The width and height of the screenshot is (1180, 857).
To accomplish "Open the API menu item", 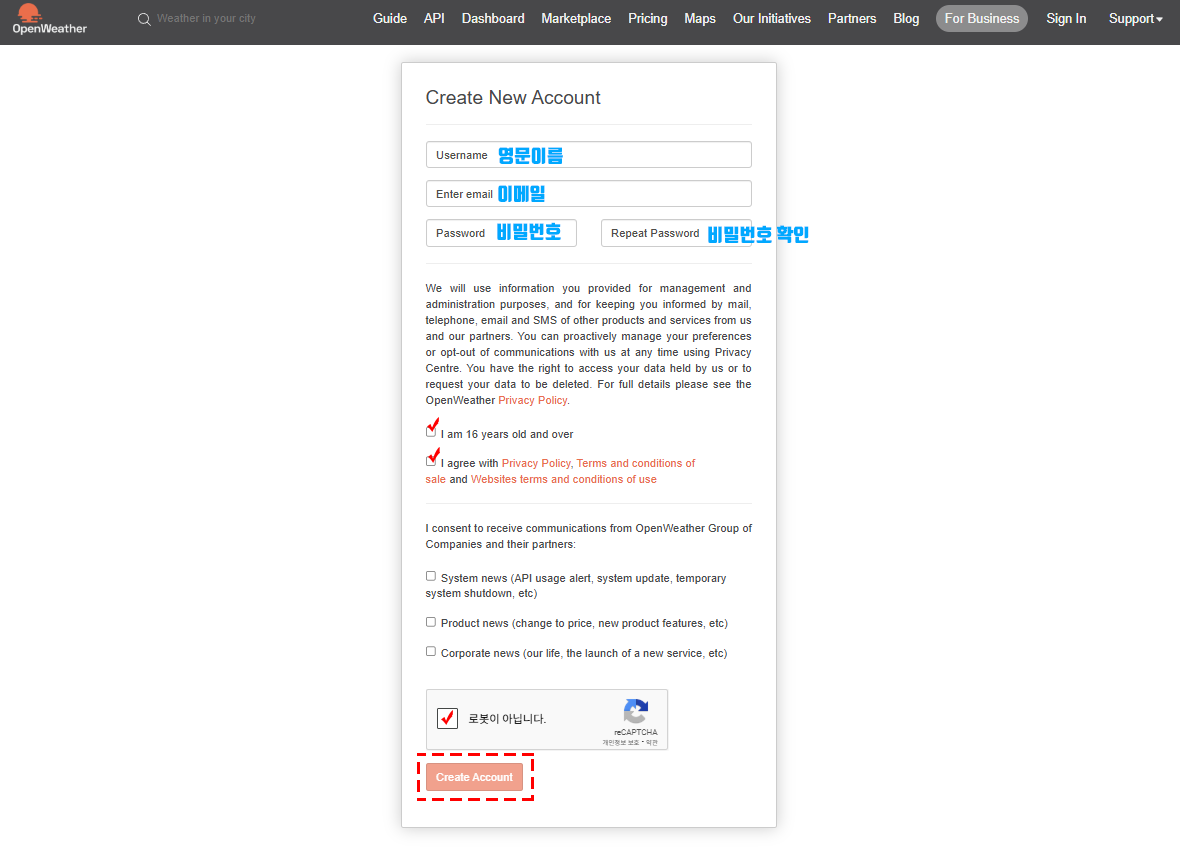I will pos(434,19).
